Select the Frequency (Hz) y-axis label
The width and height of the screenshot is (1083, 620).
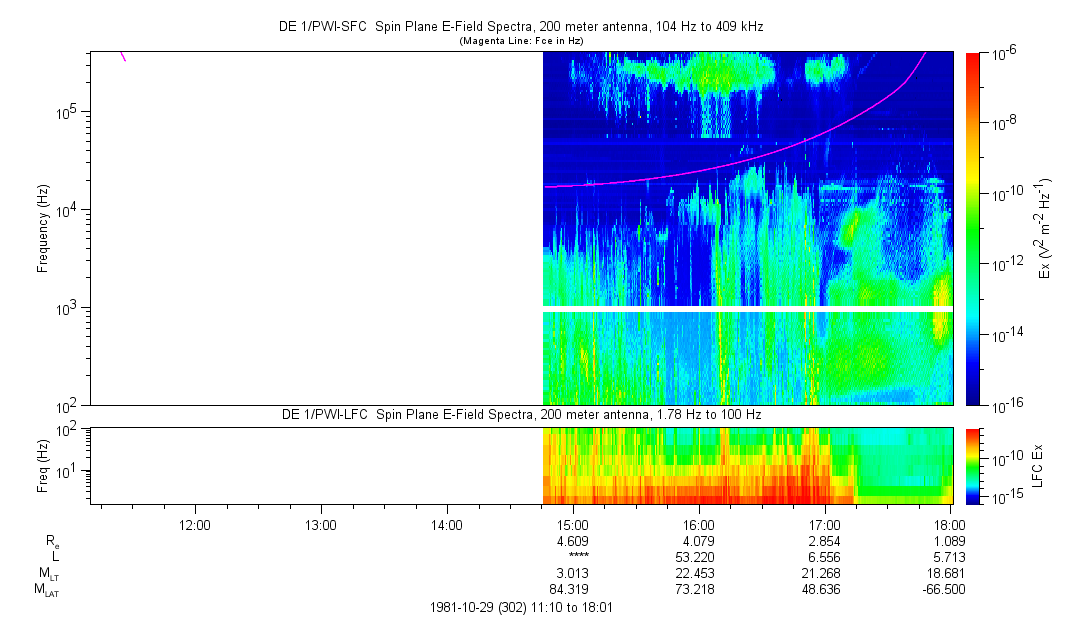(x=43, y=228)
